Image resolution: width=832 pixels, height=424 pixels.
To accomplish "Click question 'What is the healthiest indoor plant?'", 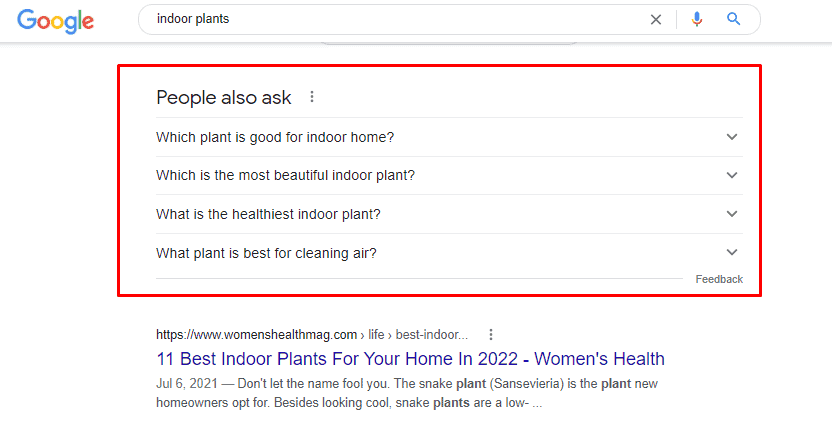I will (268, 214).
